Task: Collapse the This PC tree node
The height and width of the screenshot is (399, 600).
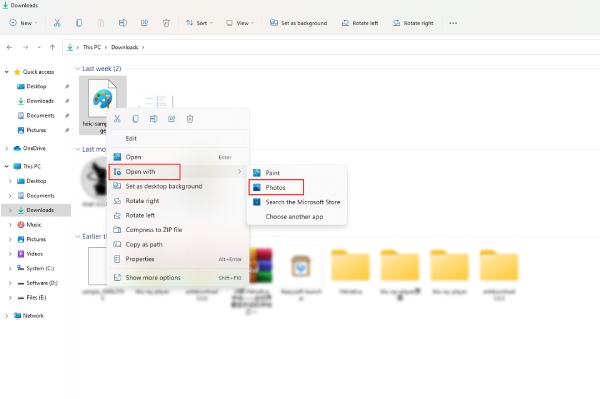Action: (7, 166)
